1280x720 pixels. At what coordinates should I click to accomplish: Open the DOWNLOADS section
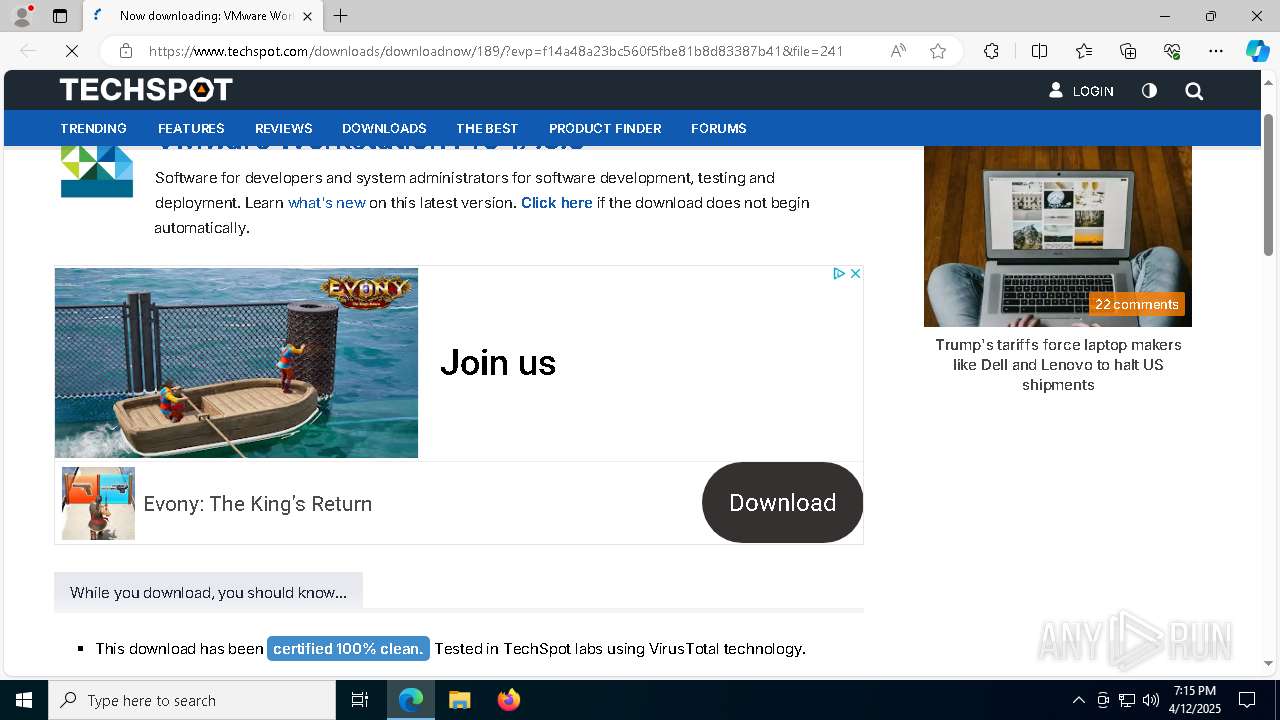384,128
